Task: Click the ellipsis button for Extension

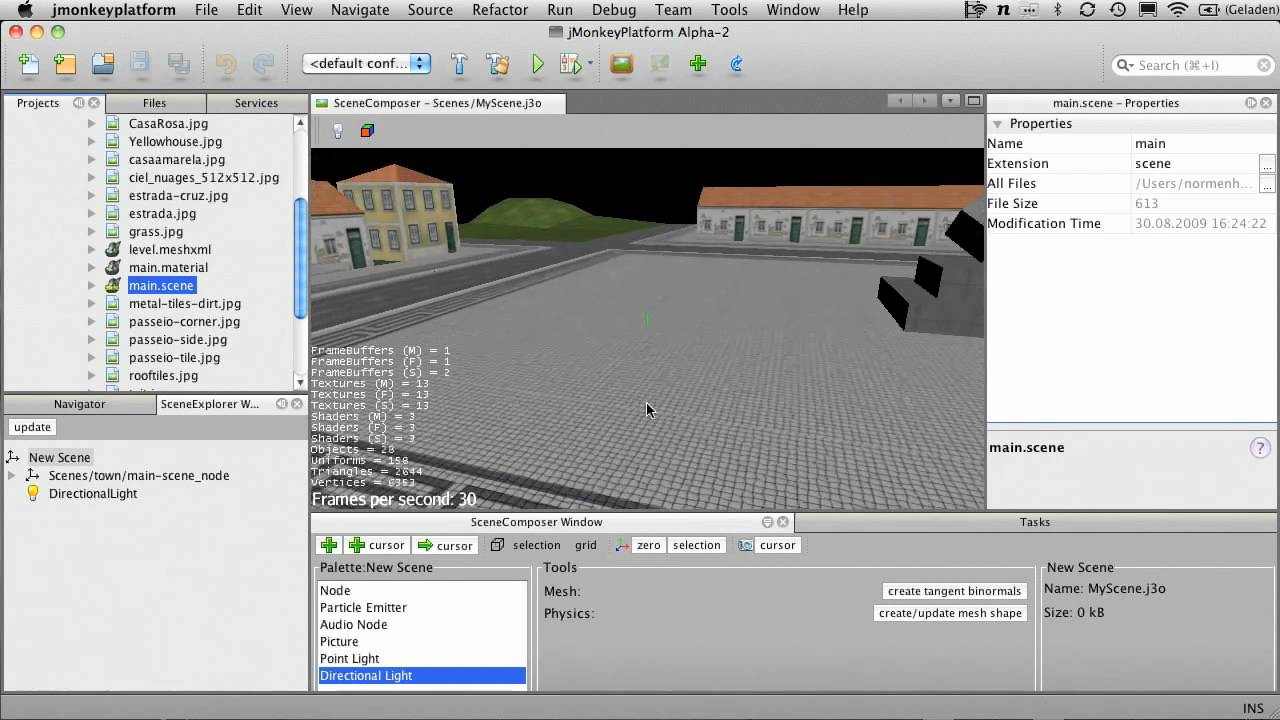Action: coord(1267,164)
